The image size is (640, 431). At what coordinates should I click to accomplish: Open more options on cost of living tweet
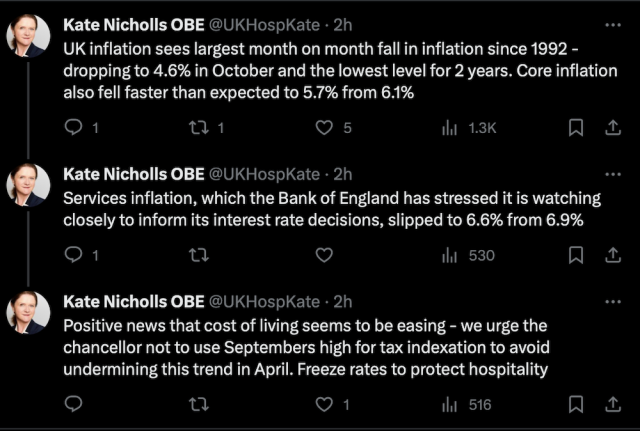pyautogui.click(x=612, y=301)
